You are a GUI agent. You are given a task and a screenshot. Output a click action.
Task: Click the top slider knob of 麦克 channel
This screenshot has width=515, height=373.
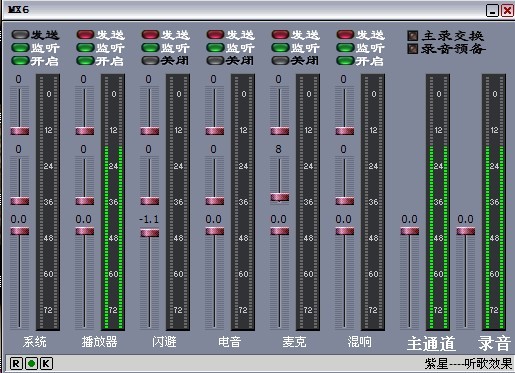(x=280, y=131)
